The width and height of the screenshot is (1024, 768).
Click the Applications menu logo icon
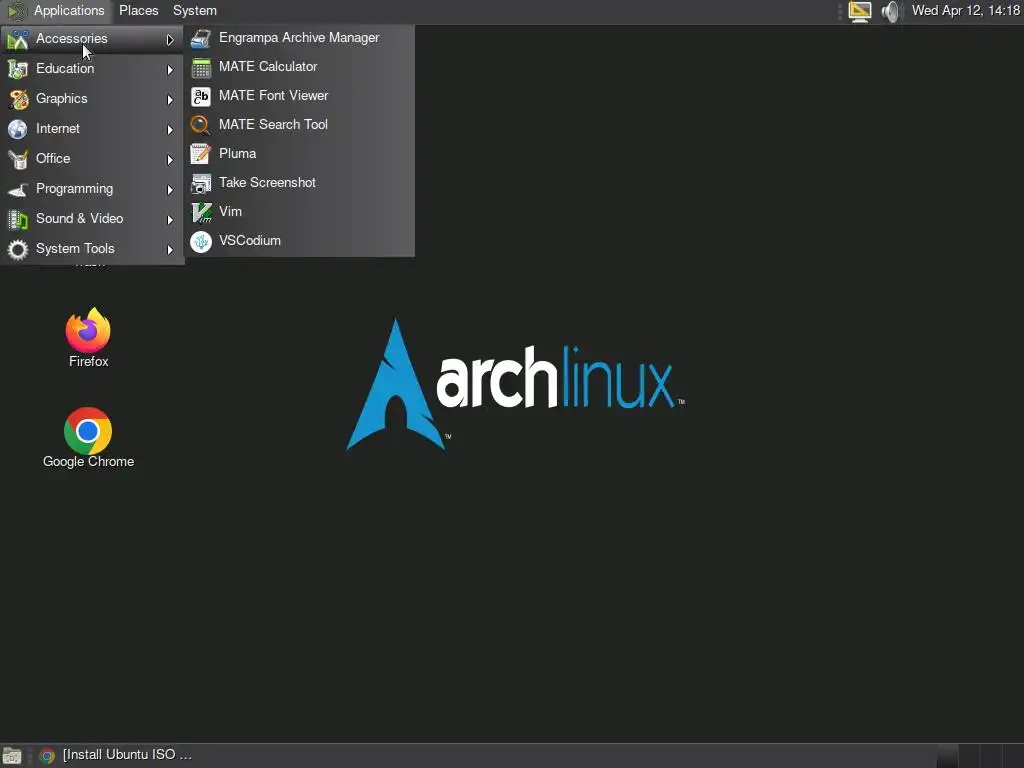[16, 11]
